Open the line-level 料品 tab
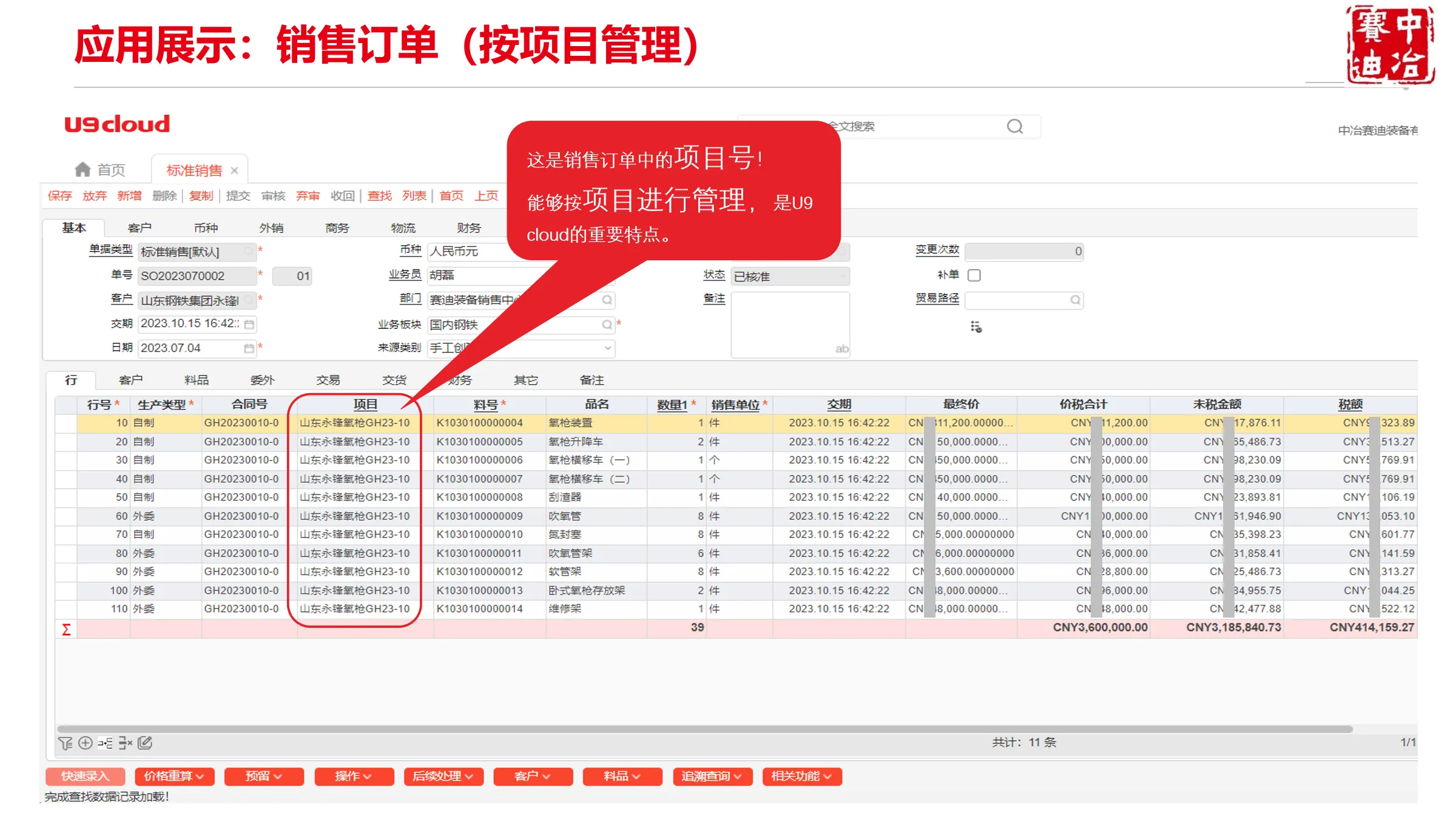 [197, 380]
